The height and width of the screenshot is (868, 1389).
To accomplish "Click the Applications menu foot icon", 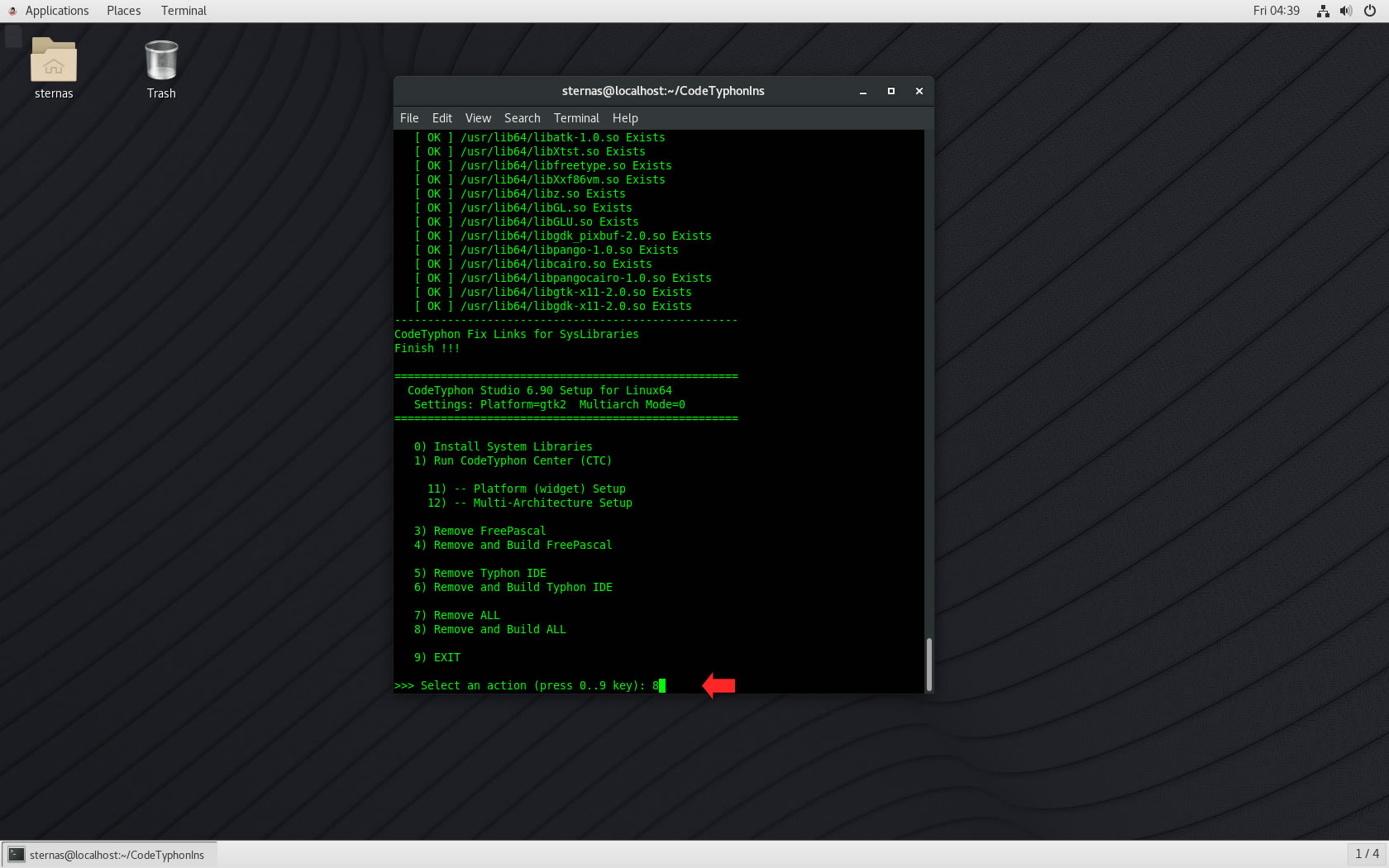I will pos(12,11).
